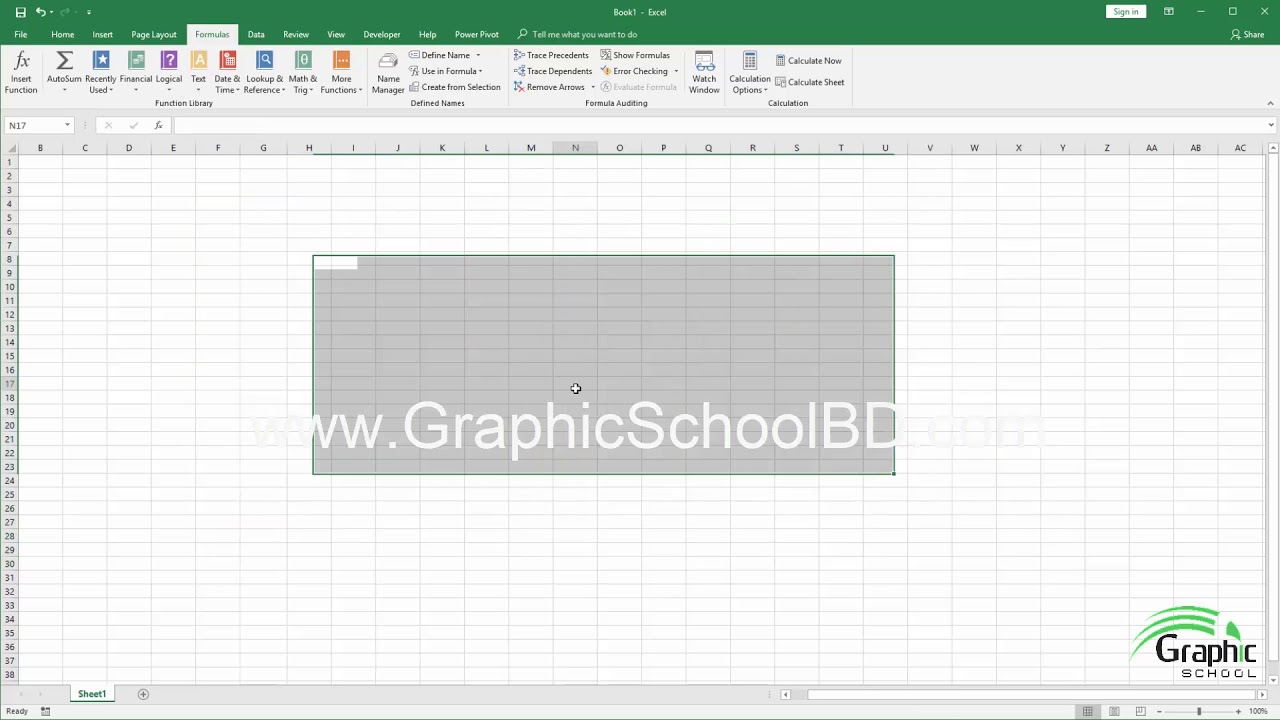Click the Sign in button
The width and height of the screenshot is (1280, 720).
coord(1126,12)
